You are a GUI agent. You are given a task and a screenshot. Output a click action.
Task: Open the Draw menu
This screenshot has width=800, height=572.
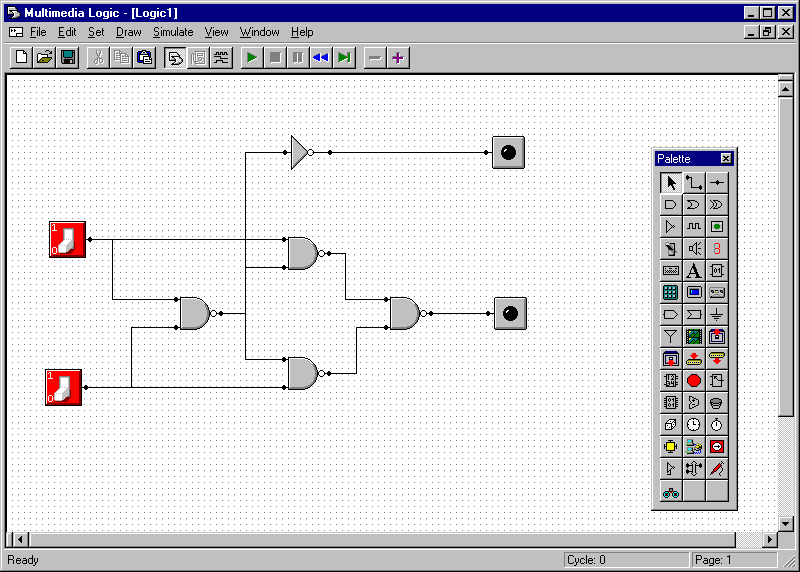point(128,32)
